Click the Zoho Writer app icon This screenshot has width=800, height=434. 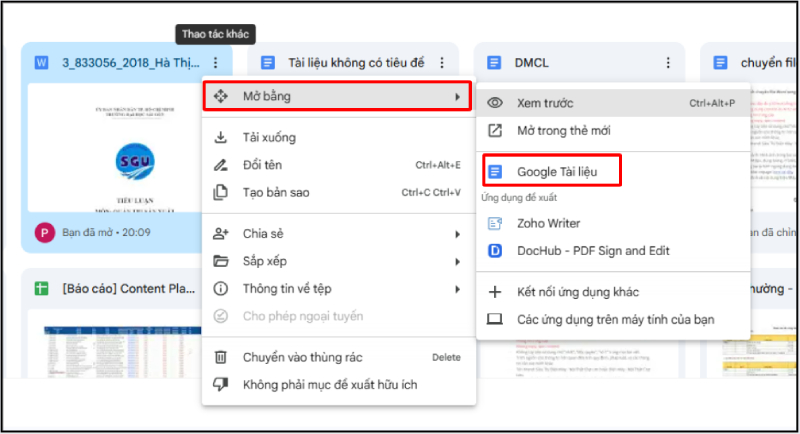pyautogui.click(x=494, y=223)
